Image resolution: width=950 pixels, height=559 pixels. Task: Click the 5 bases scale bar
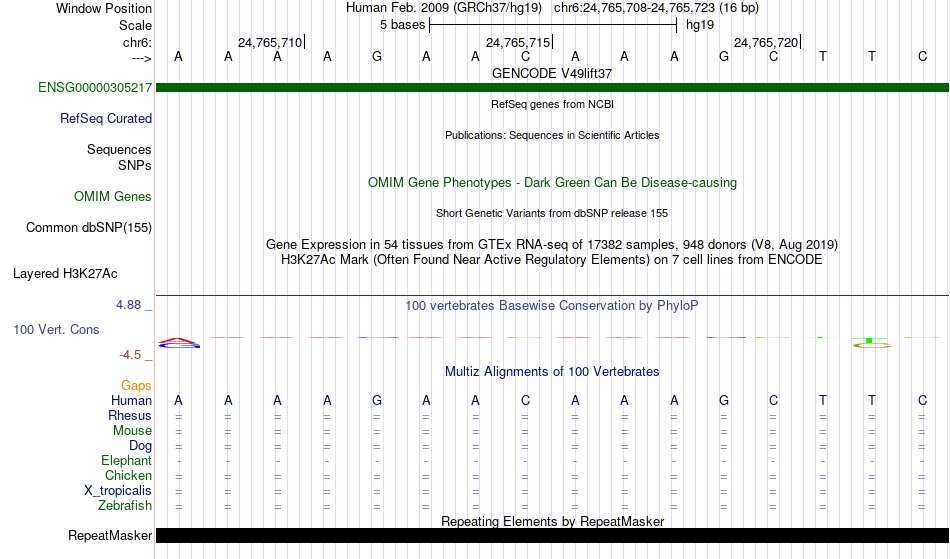[553, 25]
